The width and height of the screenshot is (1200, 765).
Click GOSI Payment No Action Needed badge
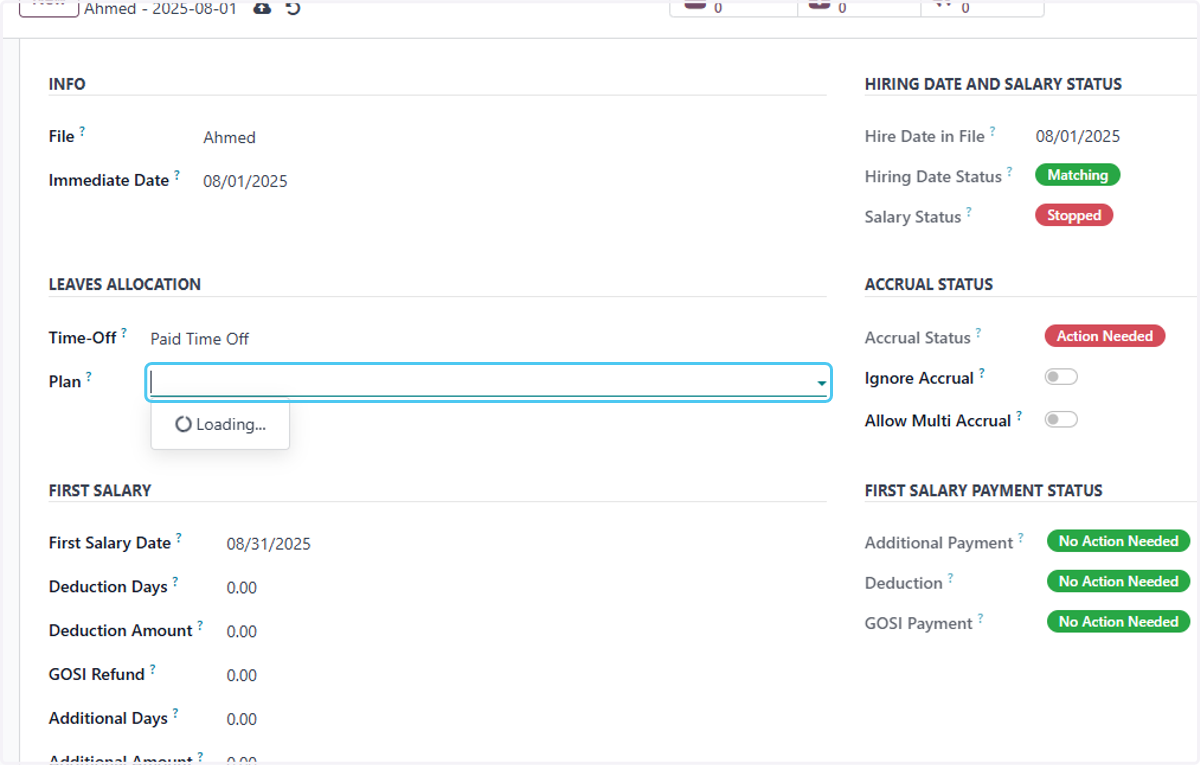tap(1118, 621)
